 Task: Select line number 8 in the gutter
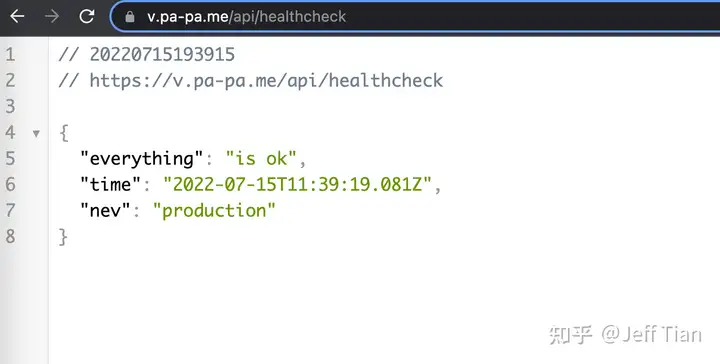10,236
